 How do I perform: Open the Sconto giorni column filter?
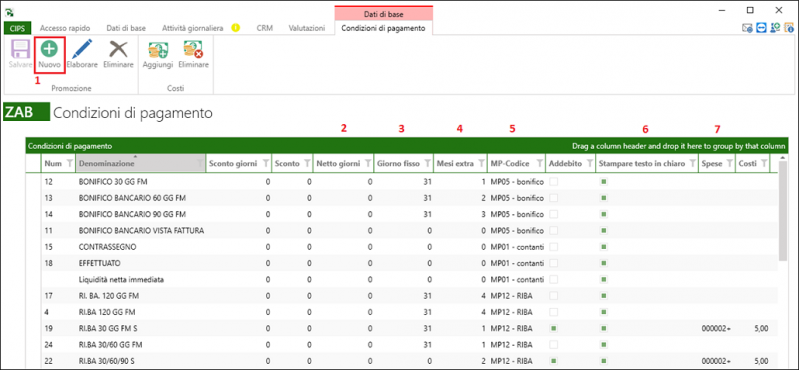click(x=265, y=164)
